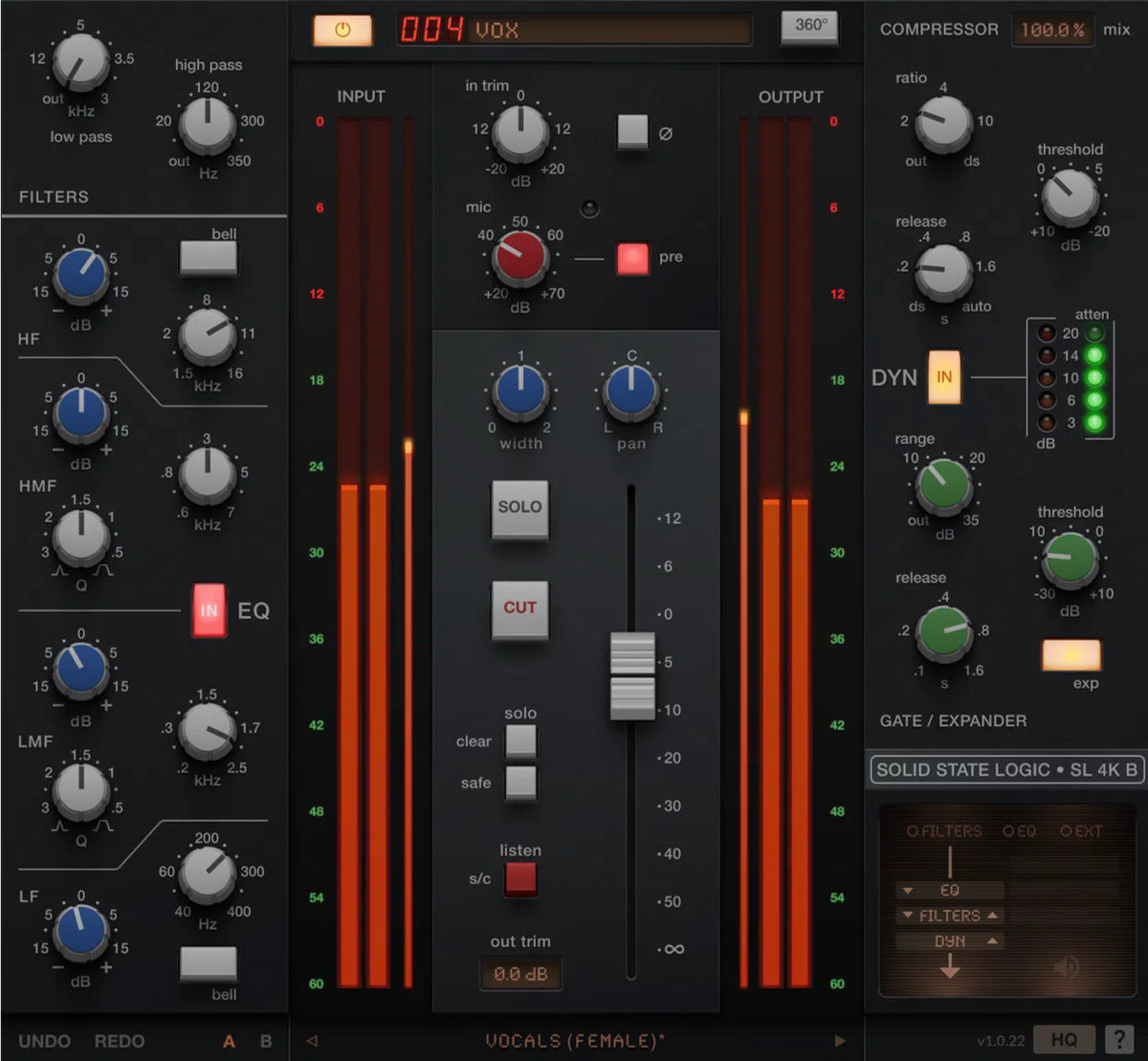Click the out trim value field
The height and width of the screenshot is (1061, 1148).
(520, 973)
